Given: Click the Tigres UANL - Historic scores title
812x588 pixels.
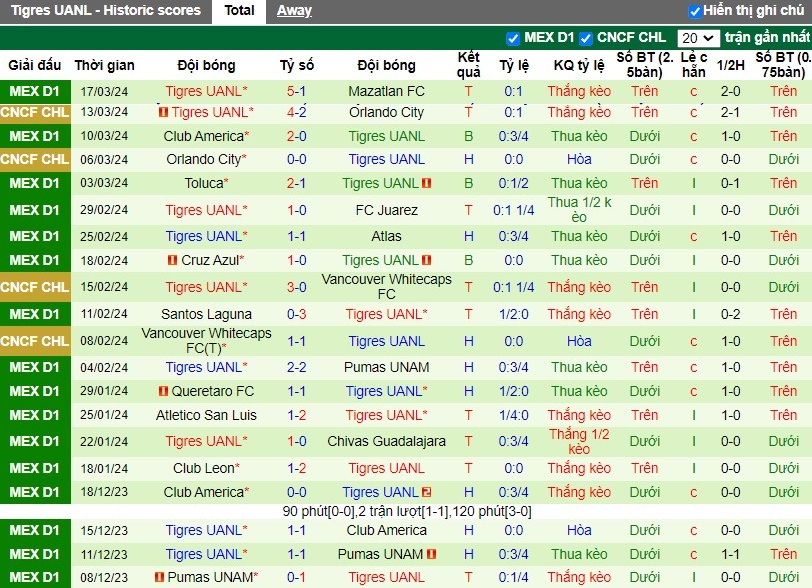Looking at the screenshot, I should (x=106, y=10).
